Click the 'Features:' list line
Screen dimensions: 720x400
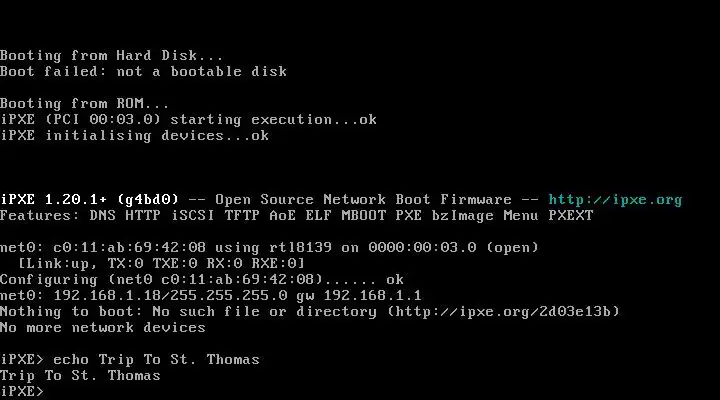coord(297,216)
